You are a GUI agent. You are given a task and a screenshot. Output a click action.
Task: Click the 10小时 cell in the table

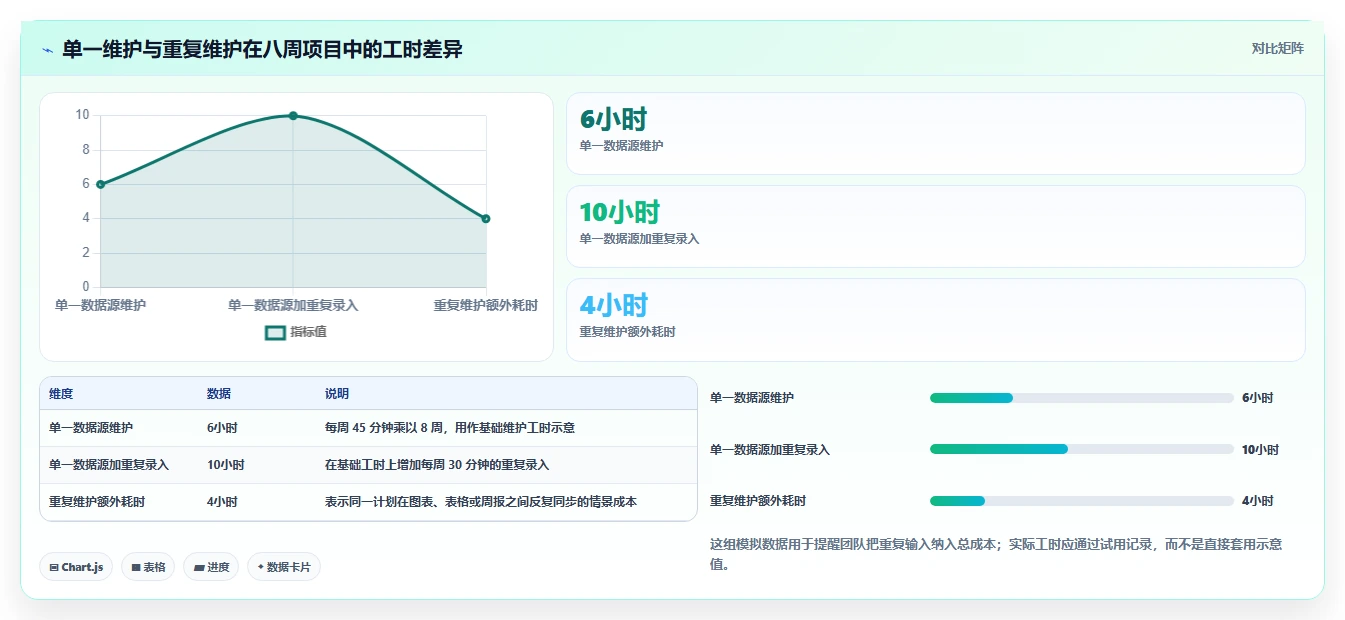(225, 465)
